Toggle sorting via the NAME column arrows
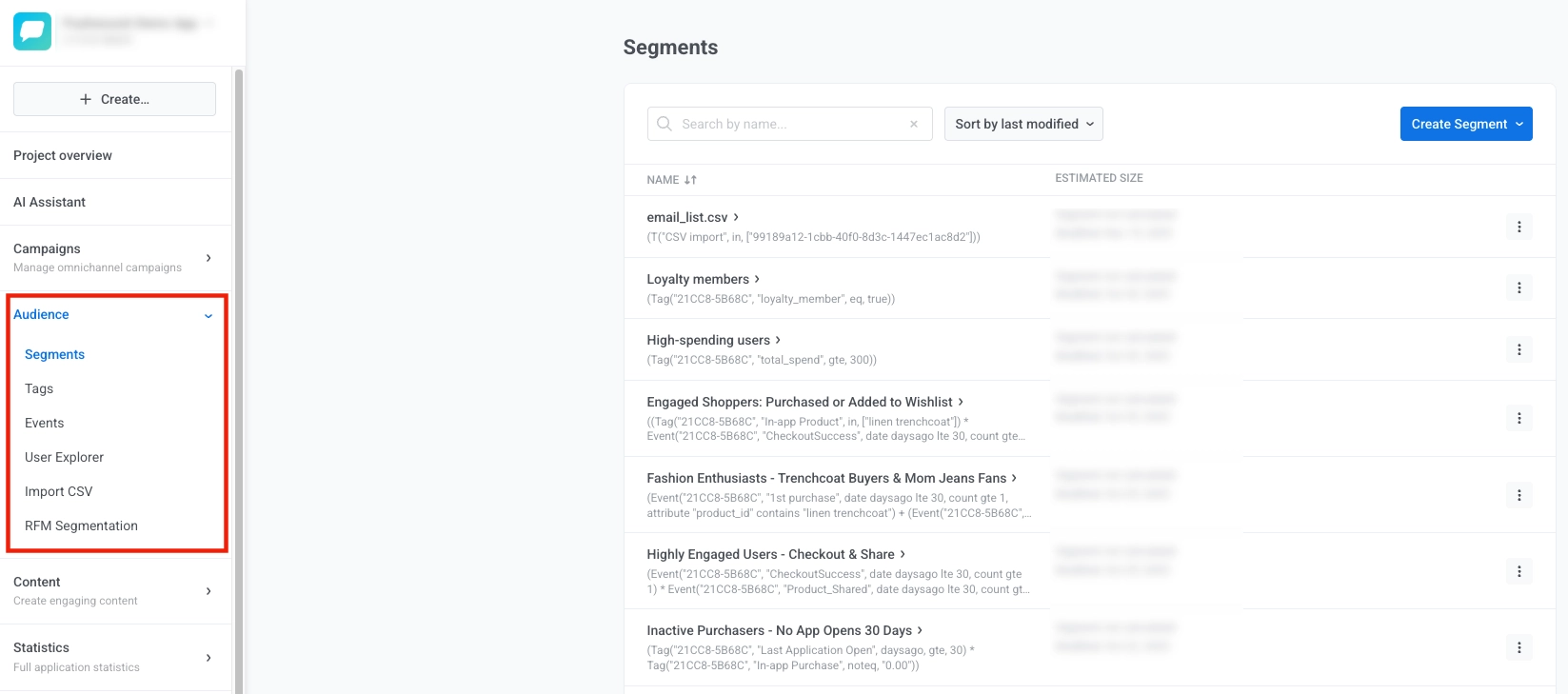This screenshot has width=1568, height=694. click(690, 179)
